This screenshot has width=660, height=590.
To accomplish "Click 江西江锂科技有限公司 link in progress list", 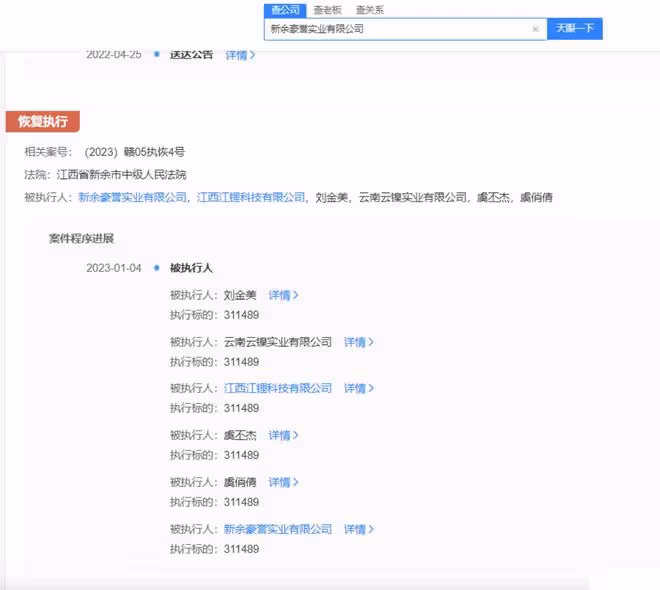I will tap(278, 388).
